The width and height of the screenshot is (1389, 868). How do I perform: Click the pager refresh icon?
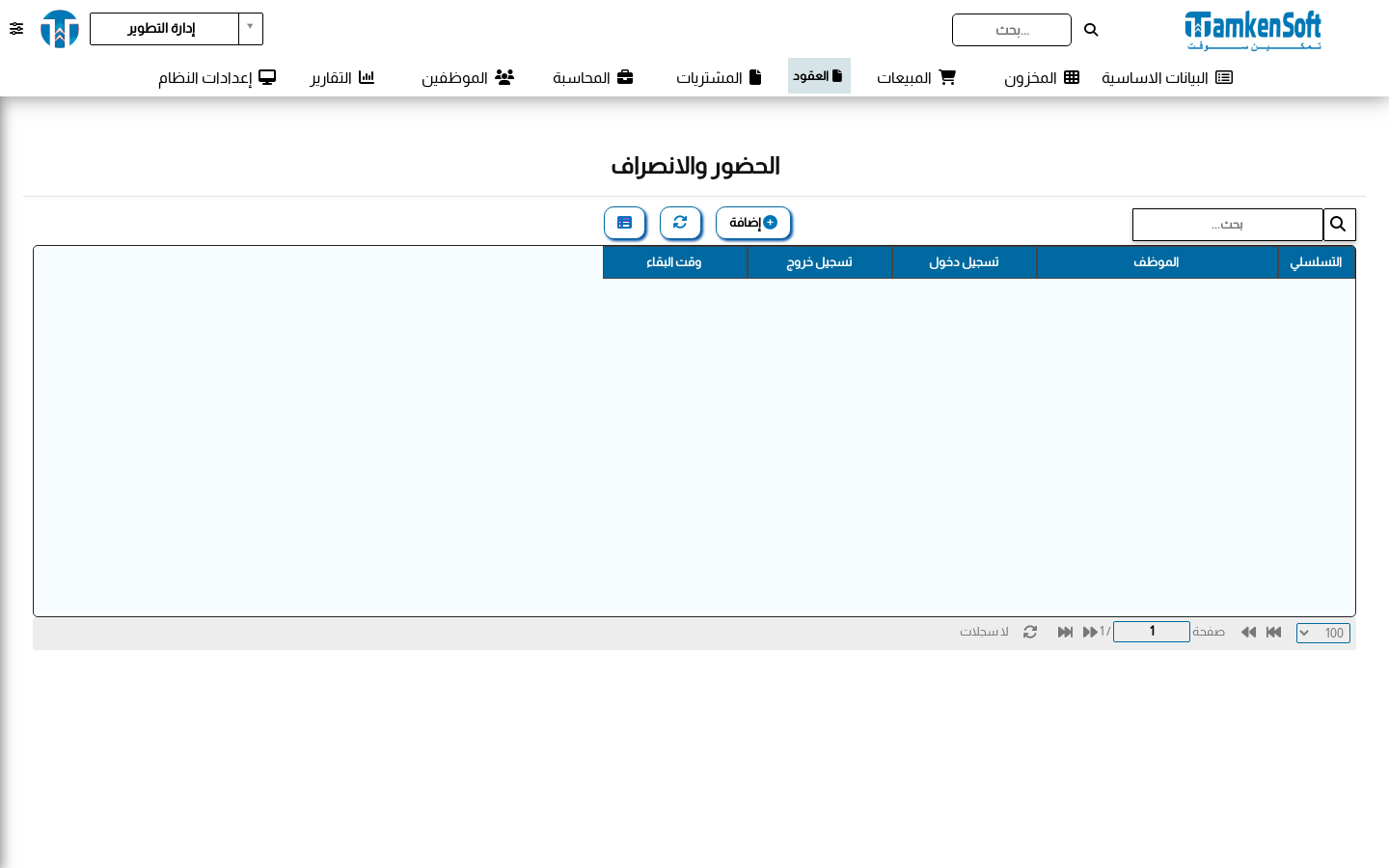(x=1030, y=632)
